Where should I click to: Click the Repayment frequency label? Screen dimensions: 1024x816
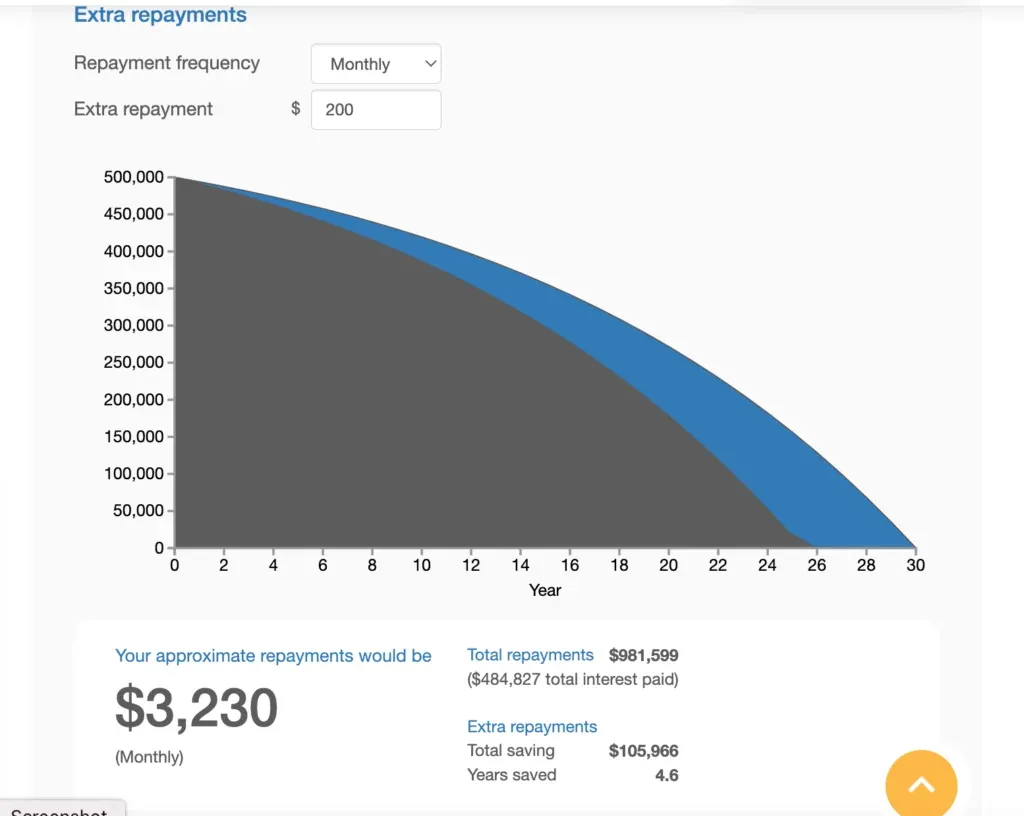pyautogui.click(x=167, y=63)
